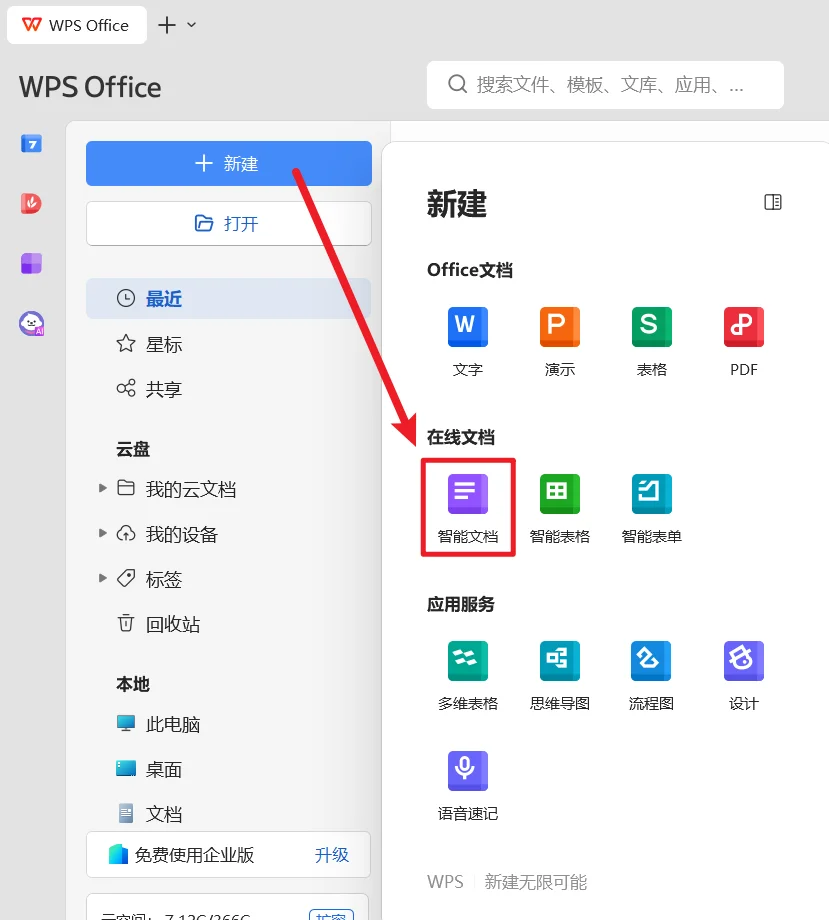Open the calendar icon in the left rail
This screenshot has height=920, width=829.
coord(31,143)
